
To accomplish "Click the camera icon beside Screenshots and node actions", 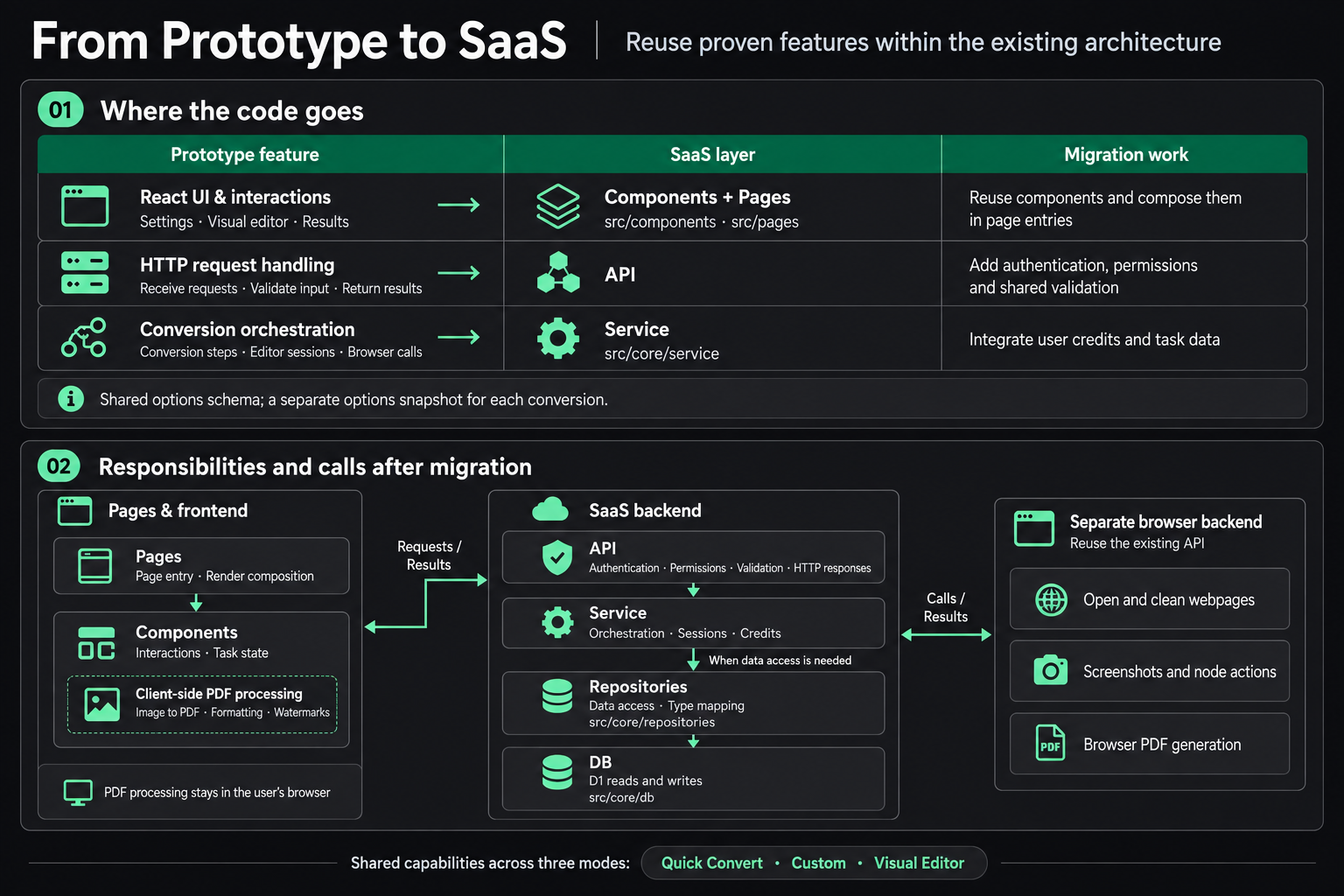I will [x=1051, y=670].
